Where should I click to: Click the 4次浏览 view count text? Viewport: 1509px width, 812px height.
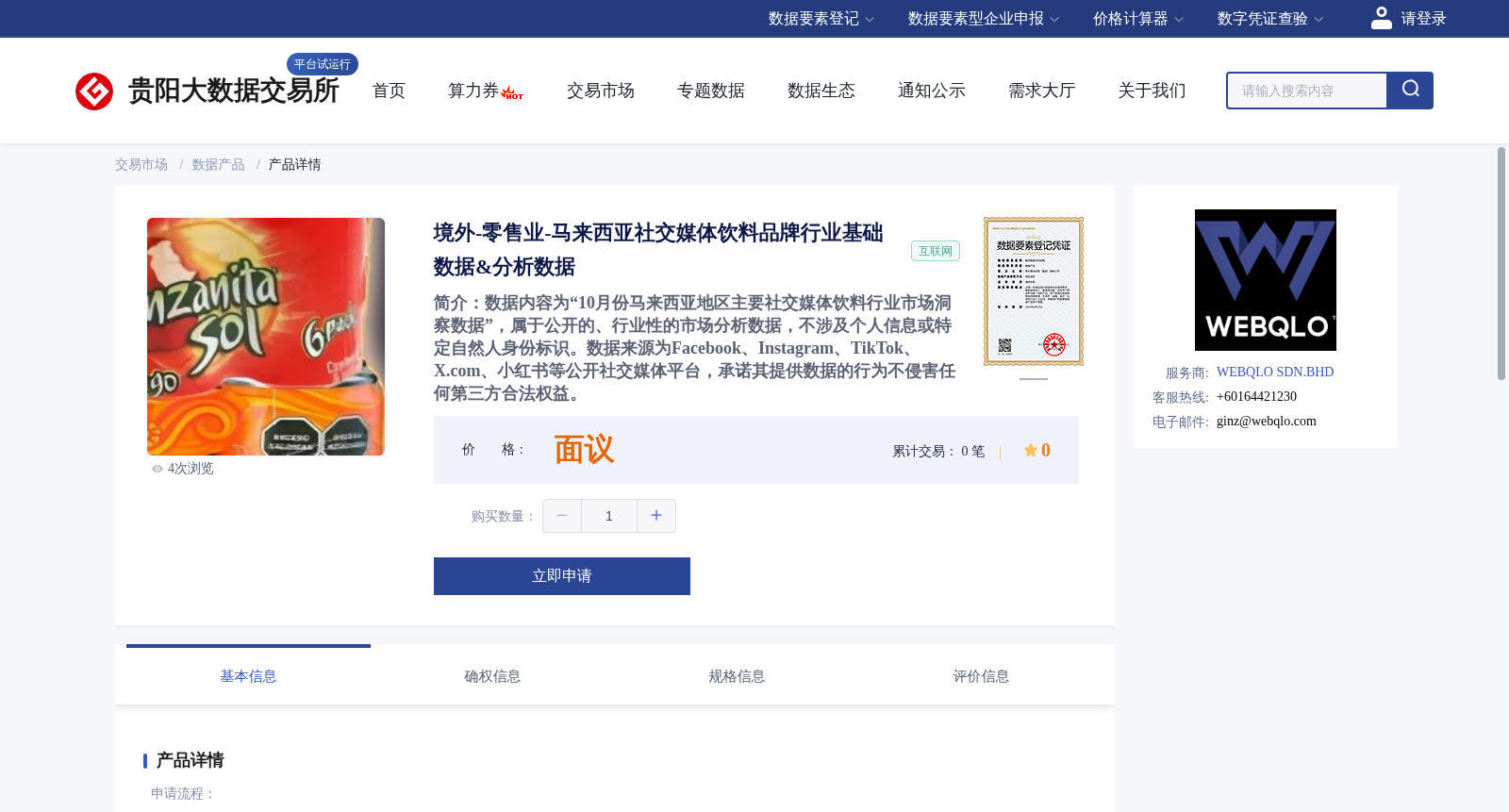(x=191, y=469)
